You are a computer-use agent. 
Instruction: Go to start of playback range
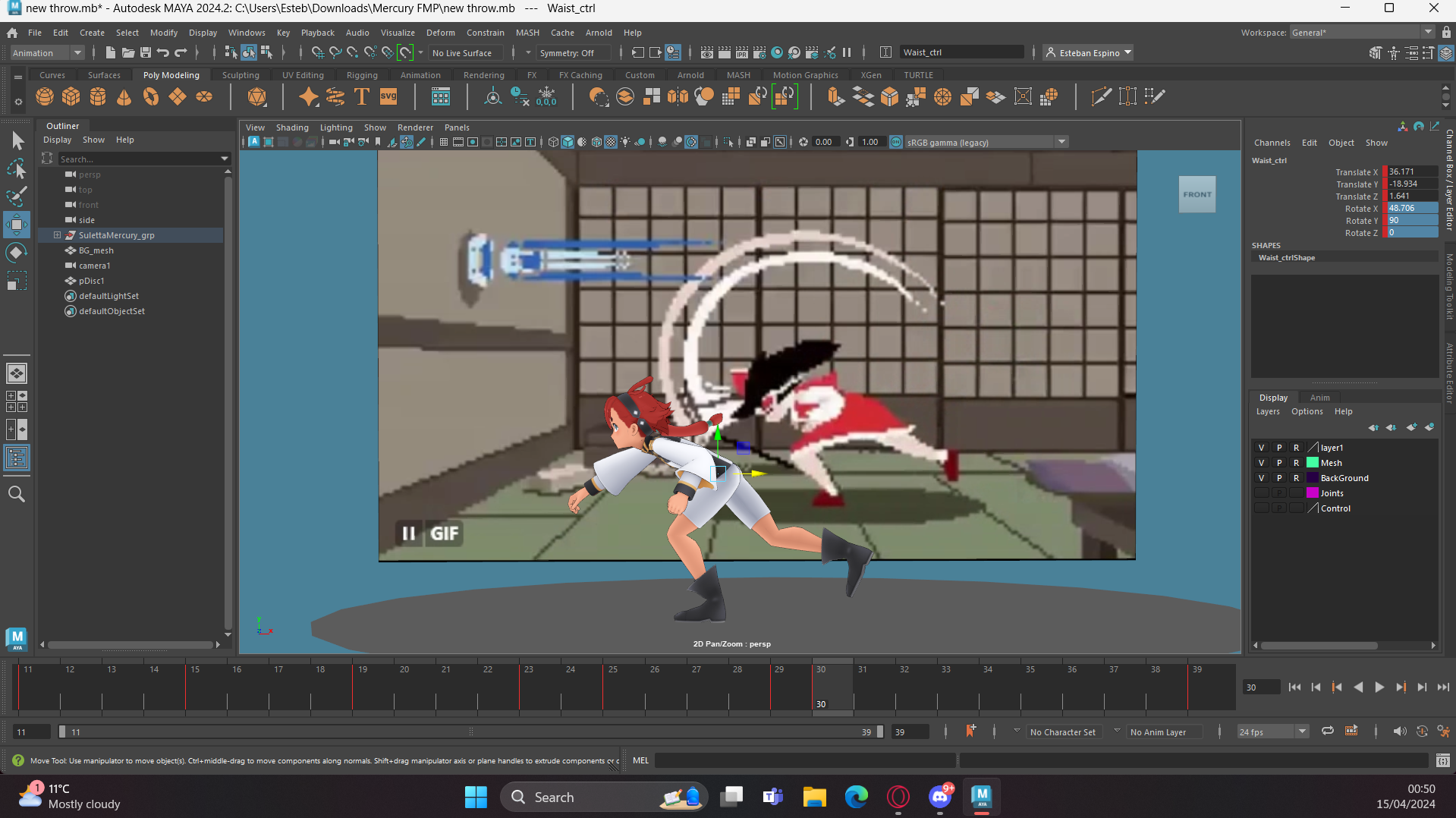point(1294,687)
